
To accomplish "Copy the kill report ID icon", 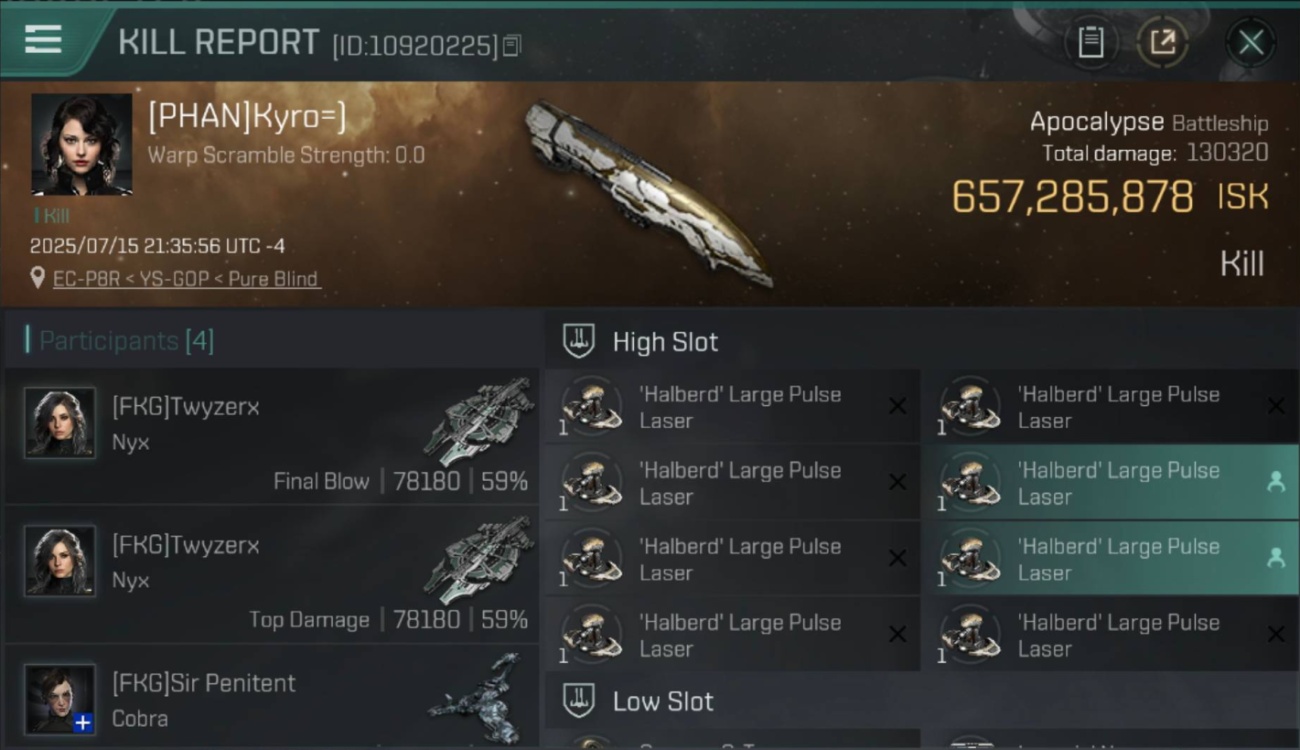I will (511, 45).
